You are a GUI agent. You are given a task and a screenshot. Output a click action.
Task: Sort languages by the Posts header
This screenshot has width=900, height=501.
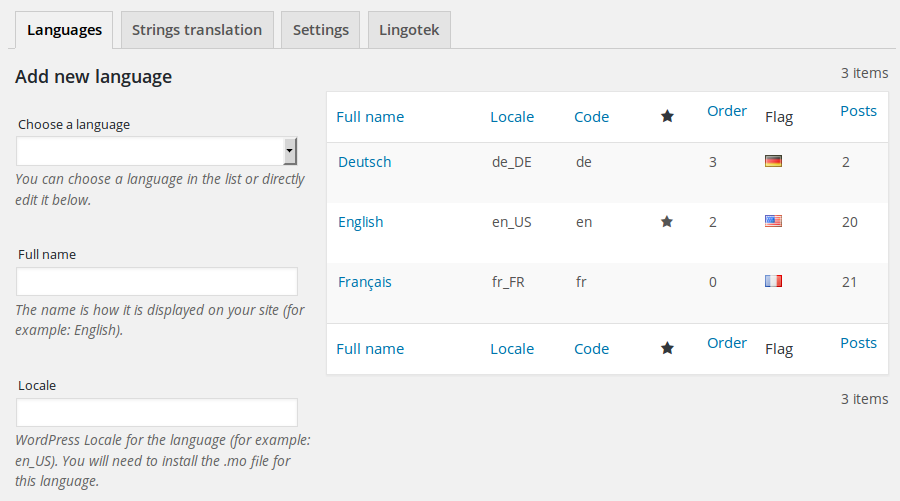[858, 111]
